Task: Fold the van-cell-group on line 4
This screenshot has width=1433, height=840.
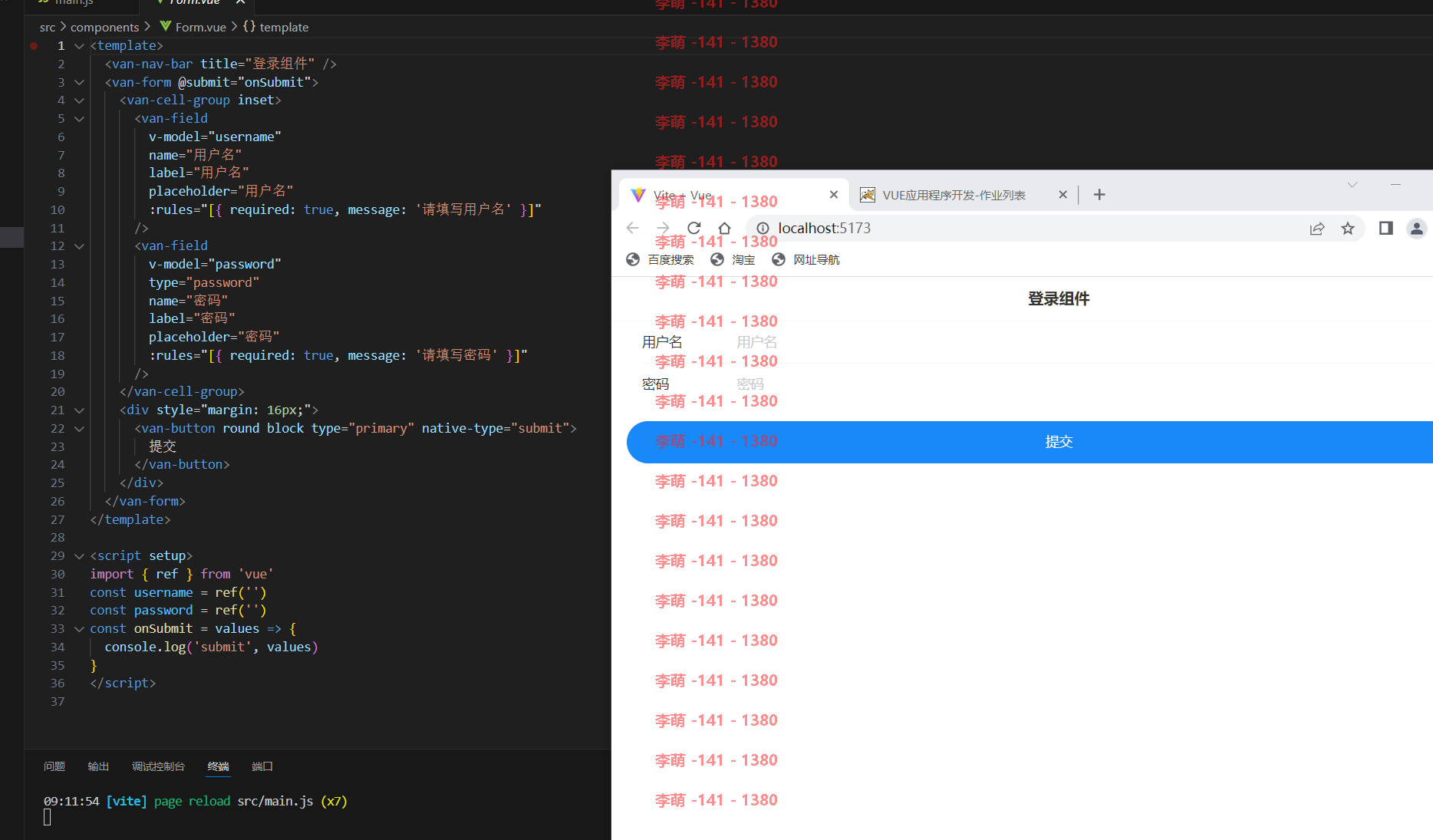Action: (x=79, y=100)
